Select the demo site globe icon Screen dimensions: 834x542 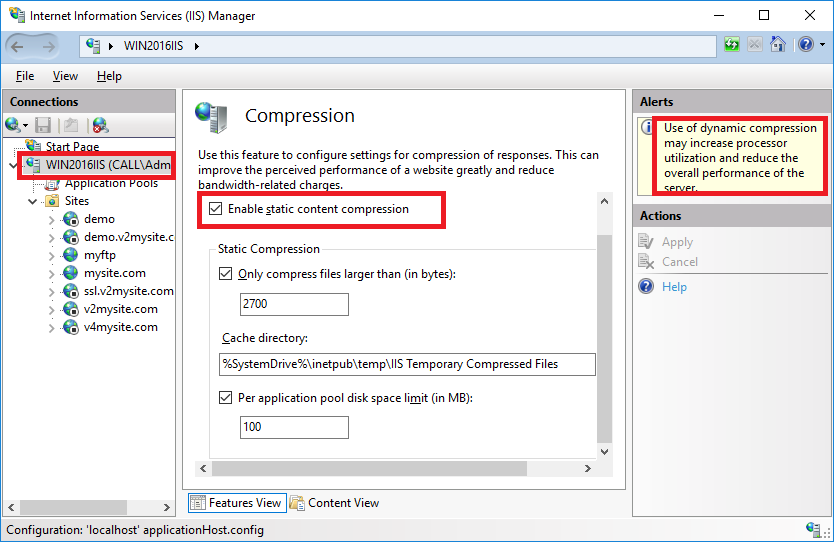[71, 219]
